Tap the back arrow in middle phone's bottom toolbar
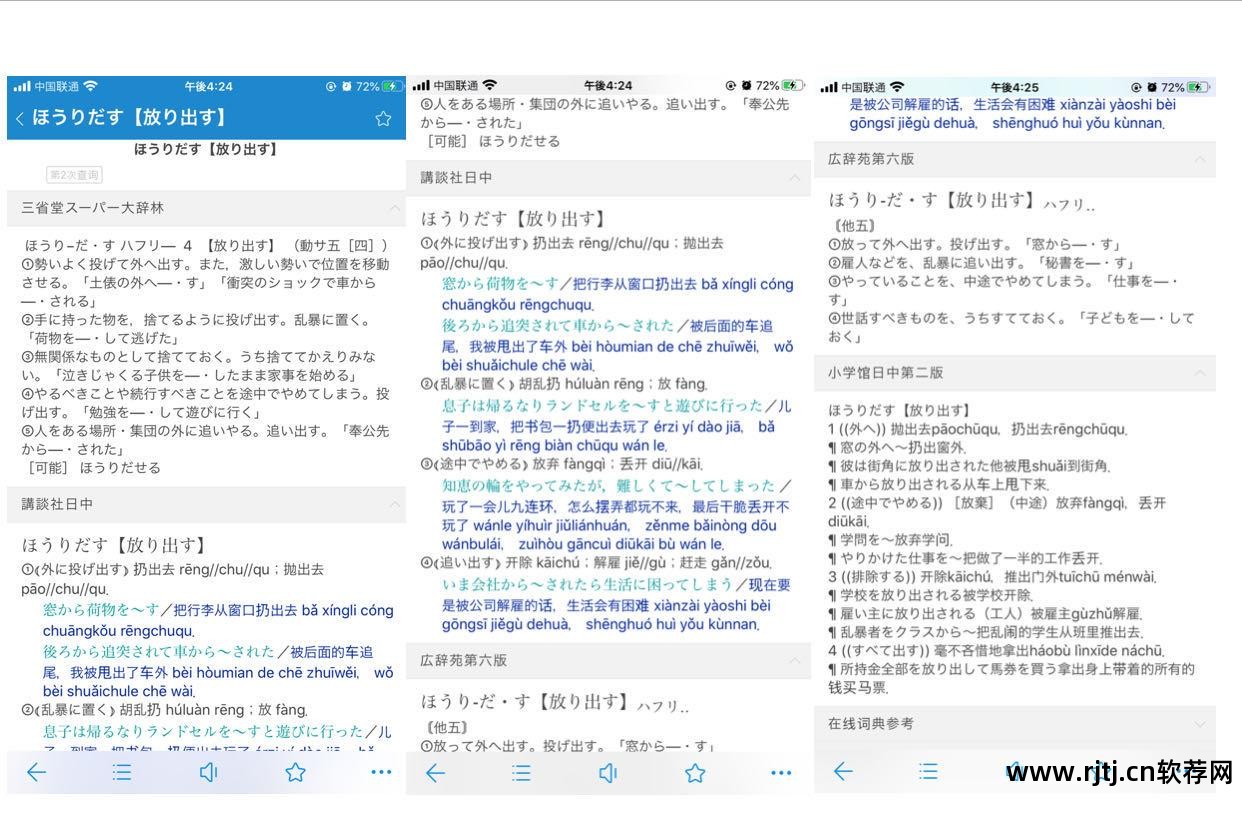The image size is (1242, 818). tap(435, 772)
